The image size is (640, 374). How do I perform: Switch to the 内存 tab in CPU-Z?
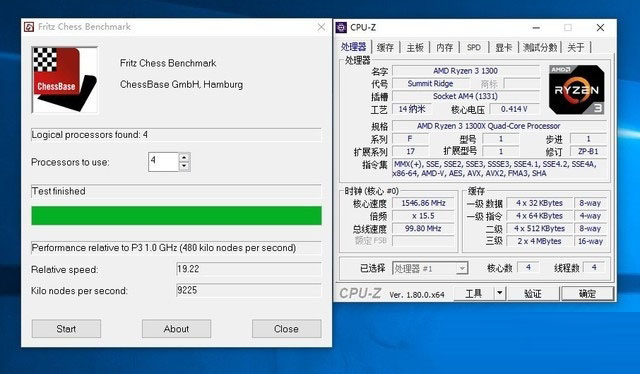click(444, 48)
